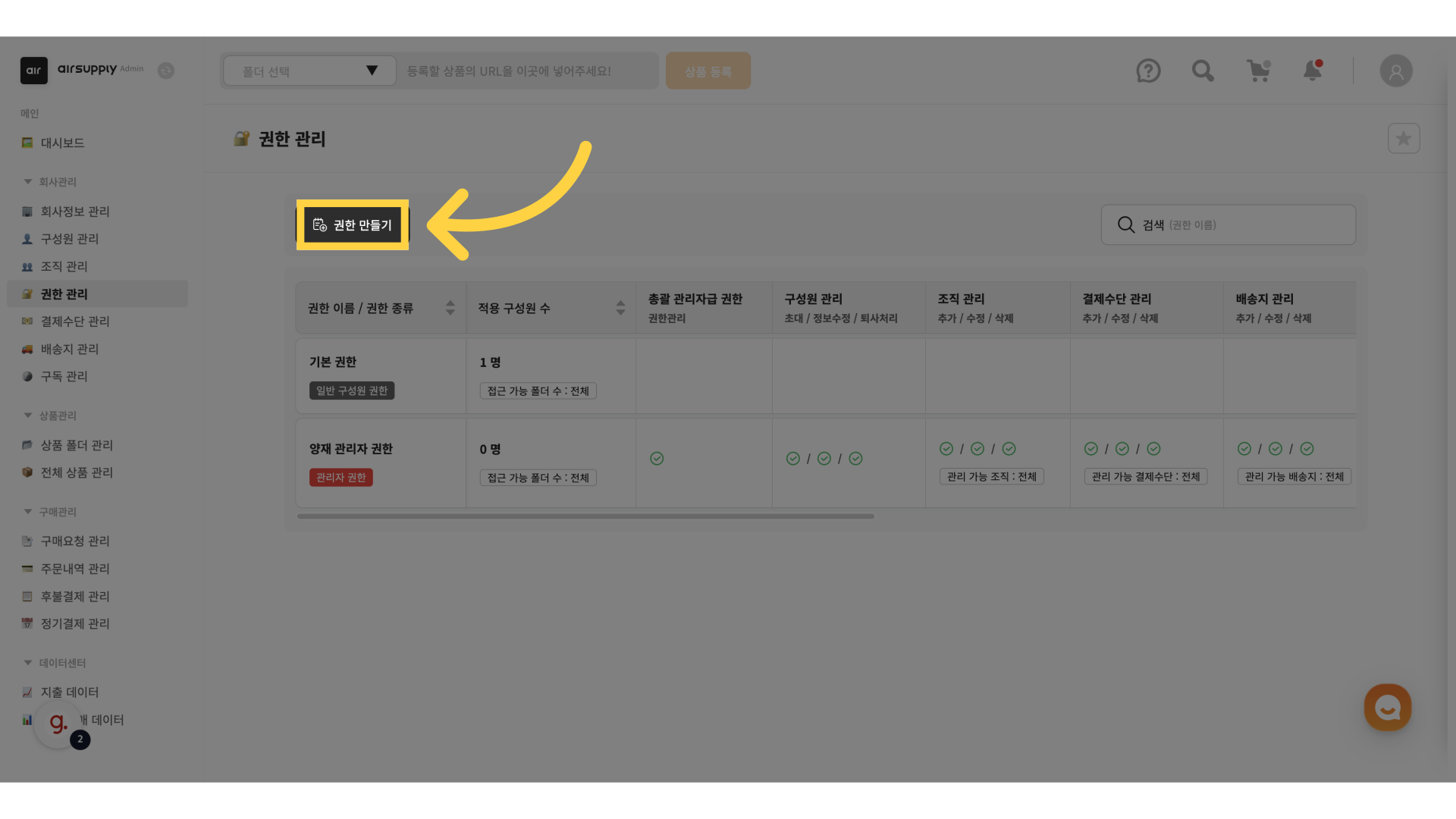Click the sidebar collapse icon beside logo
This screenshot has width=1456, height=819.
(x=166, y=71)
